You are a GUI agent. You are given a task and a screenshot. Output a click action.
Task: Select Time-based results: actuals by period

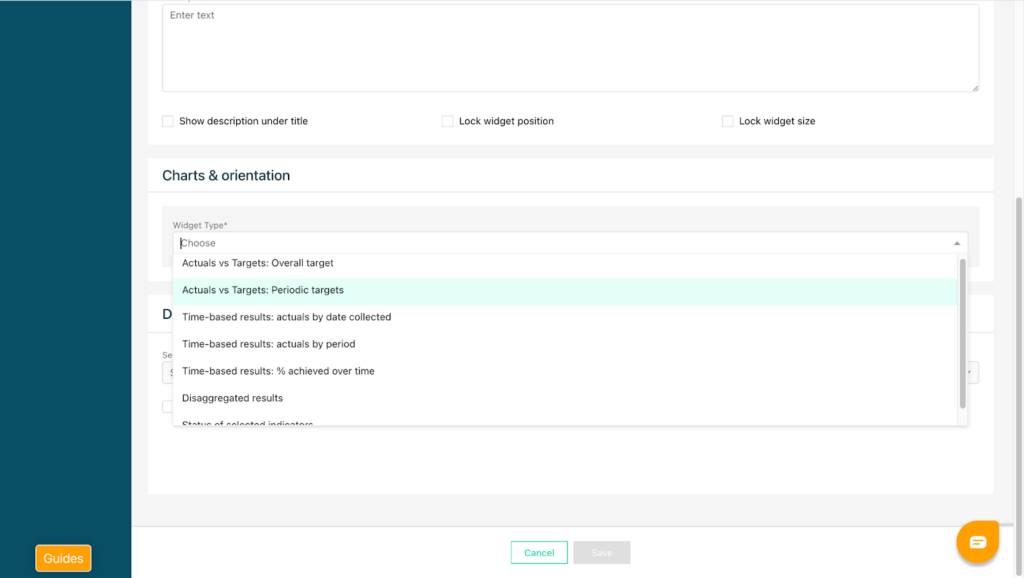pos(268,344)
